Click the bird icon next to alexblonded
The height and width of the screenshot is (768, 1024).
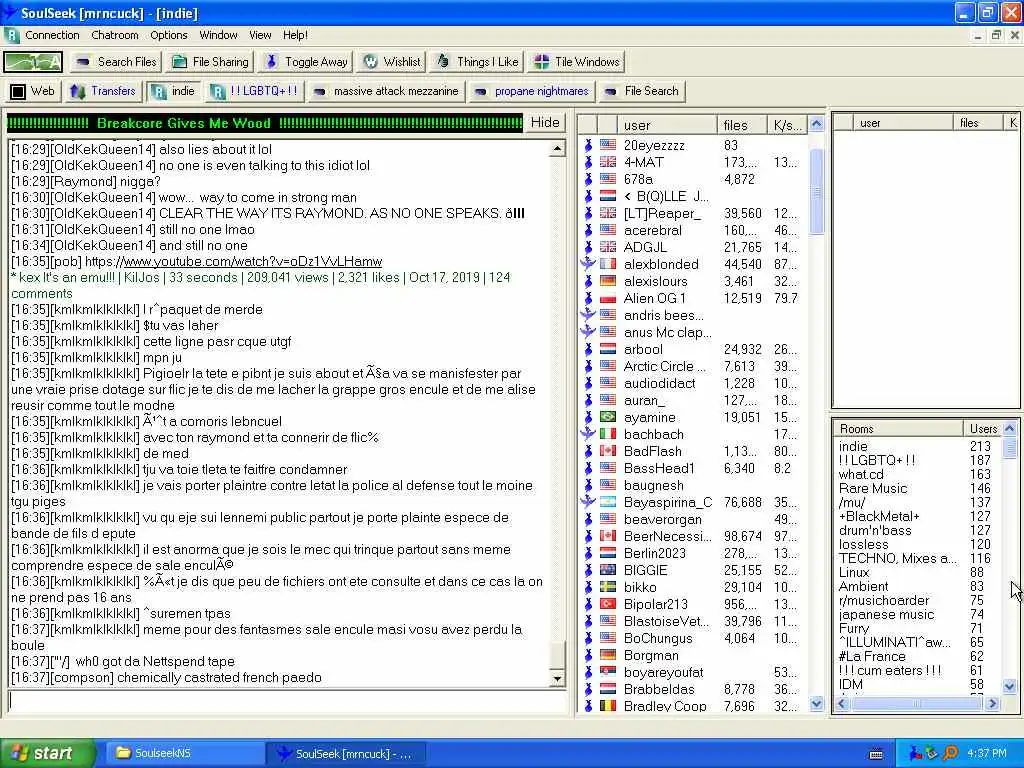(588, 264)
